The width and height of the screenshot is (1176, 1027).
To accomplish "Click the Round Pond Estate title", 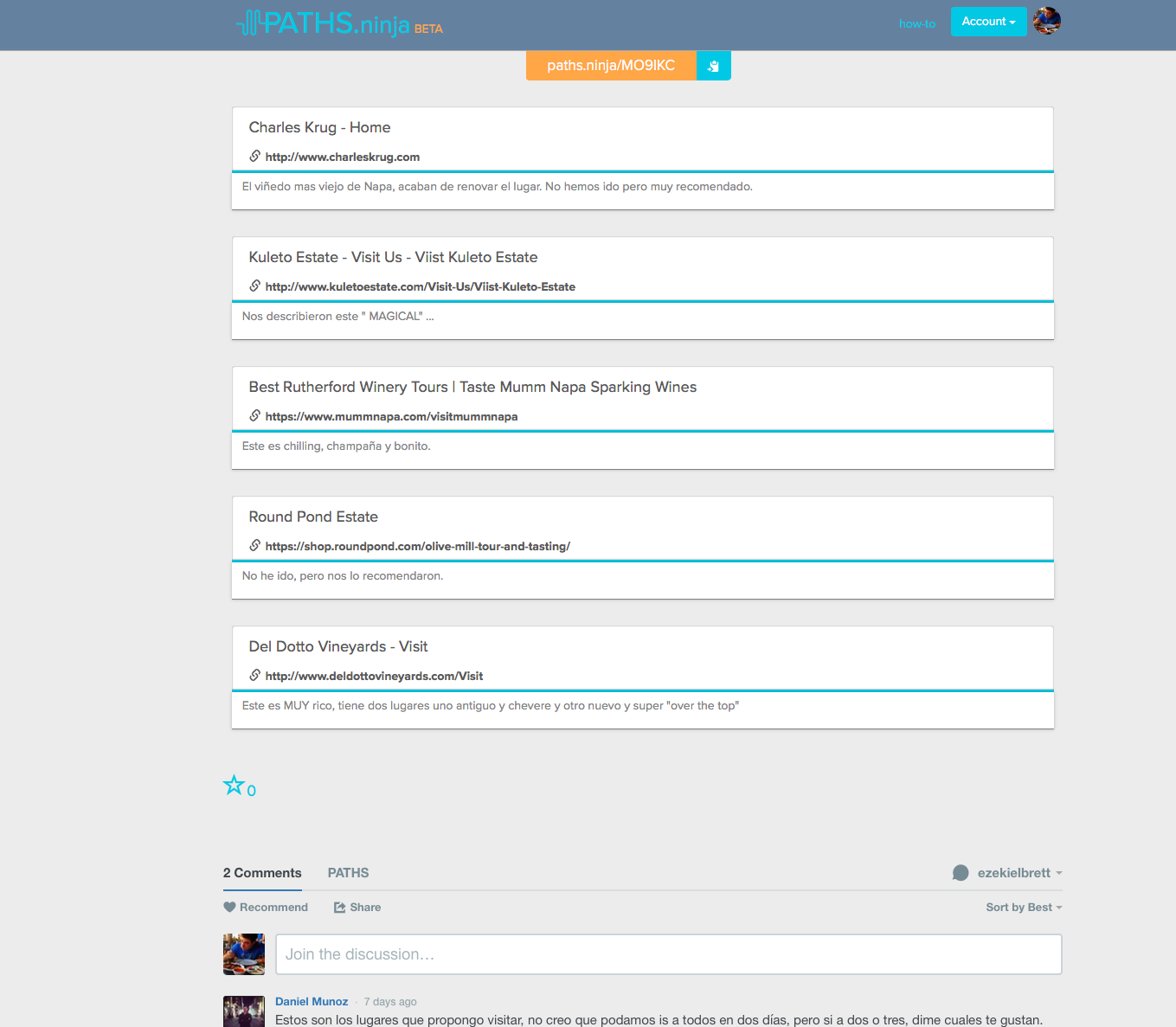I will 313,517.
